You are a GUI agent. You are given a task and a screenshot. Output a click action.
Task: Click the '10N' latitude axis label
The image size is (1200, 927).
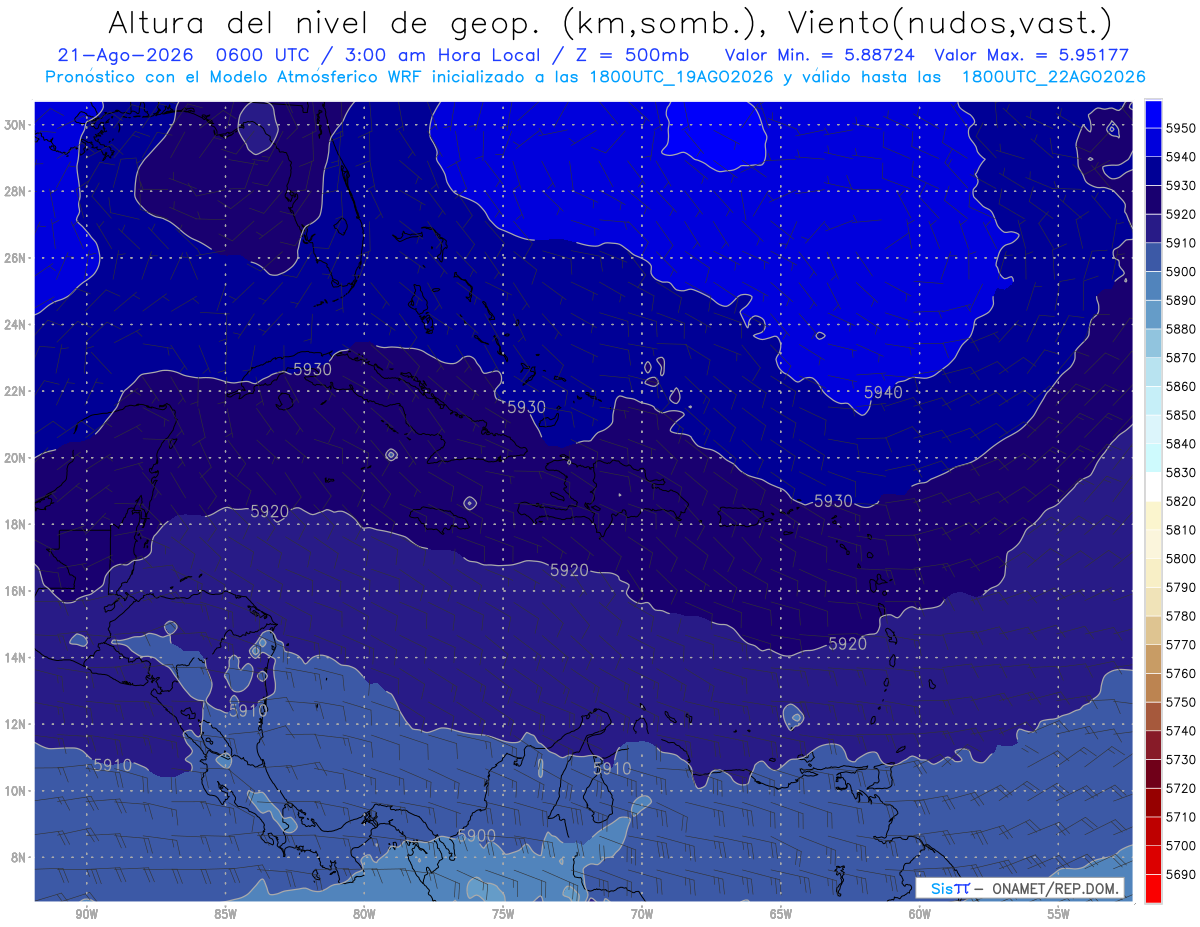[14, 791]
